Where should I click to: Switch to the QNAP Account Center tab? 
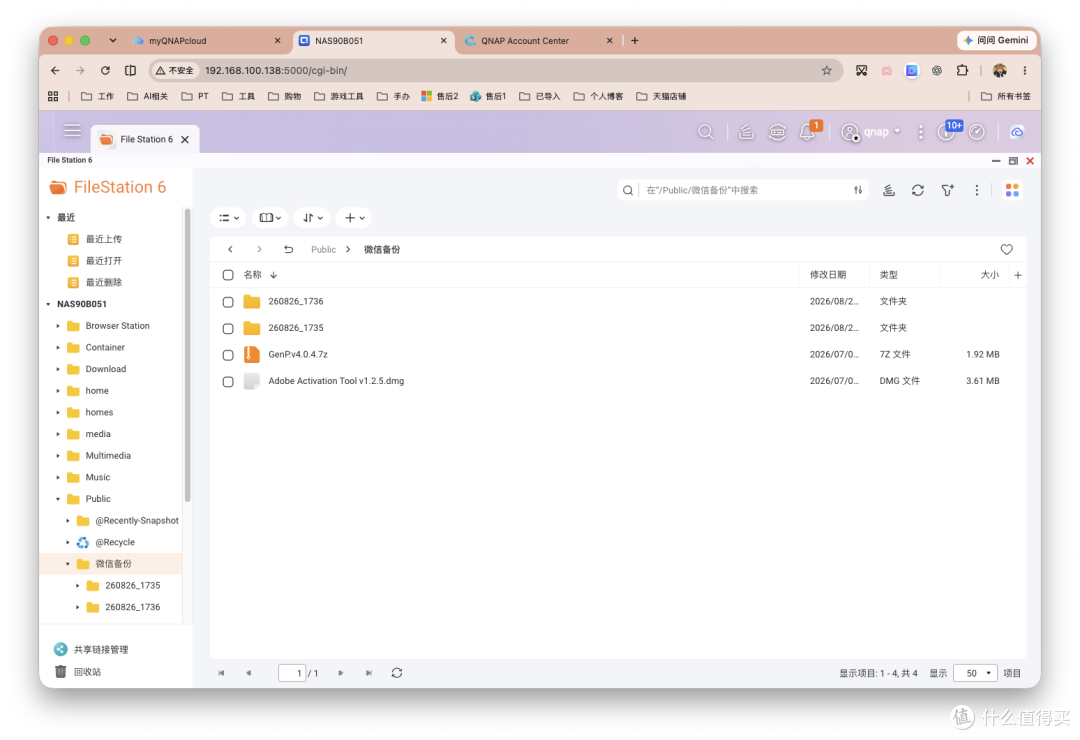click(x=539, y=41)
